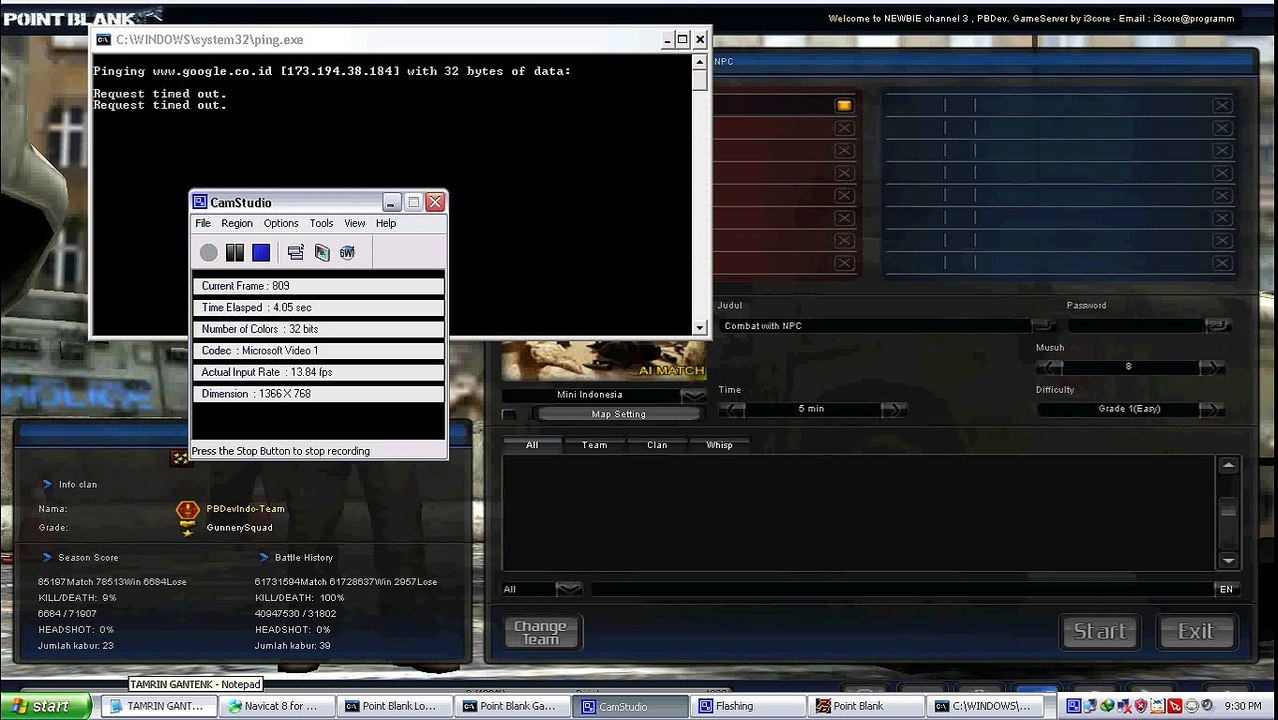Switch chat to the Clan tab
Screen dimensions: 1278x720
(657, 445)
